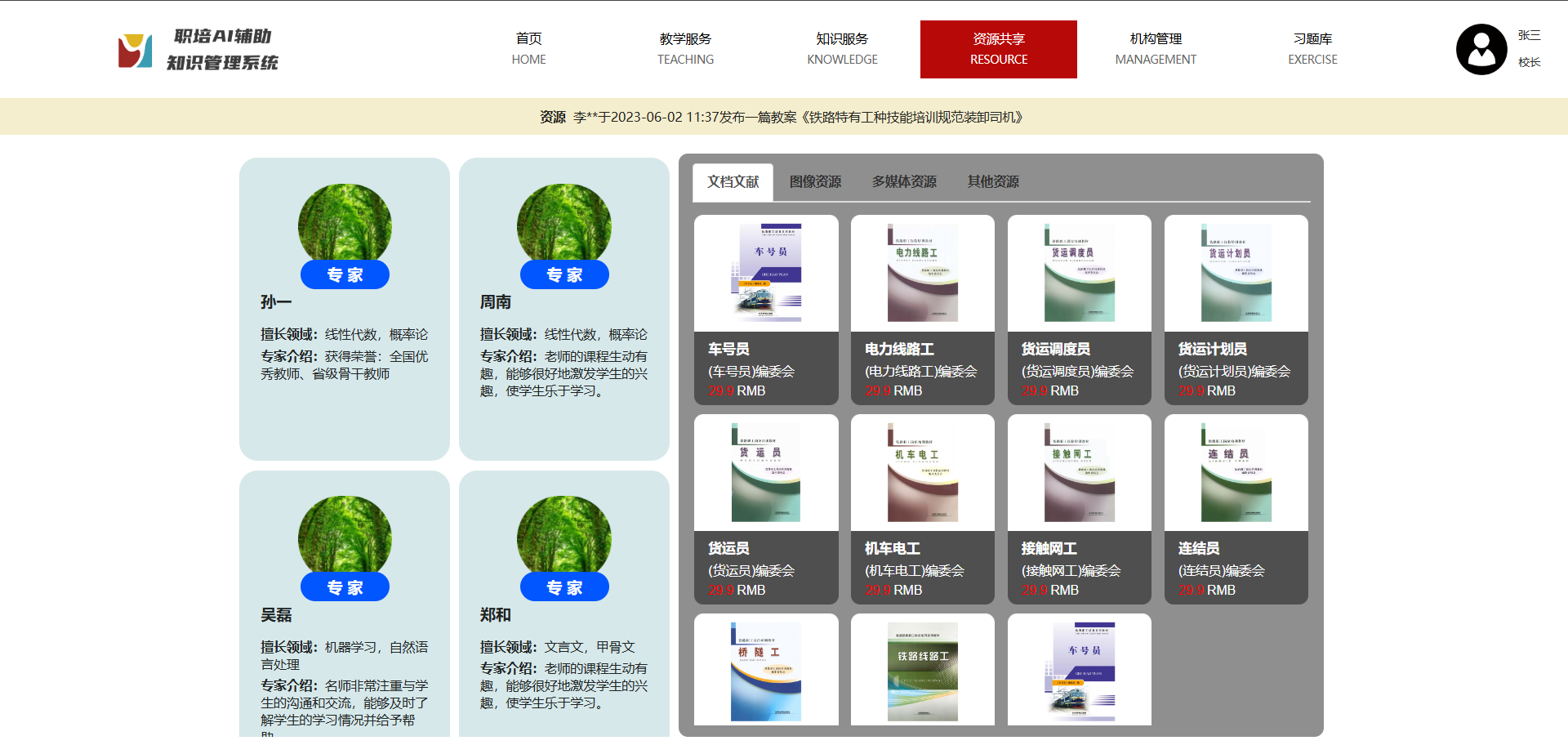Go to 首页 HOME menu

(528, 49)
